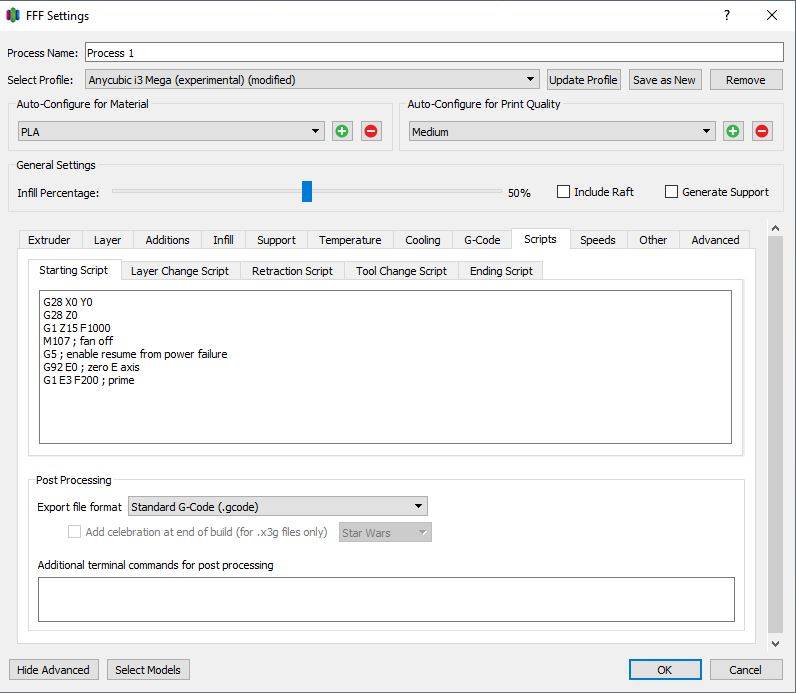Image resolution: width=796 pixels, height=693 pixels.
Task: Click the scrollbar down arrow
Action: tap(775, 643)
